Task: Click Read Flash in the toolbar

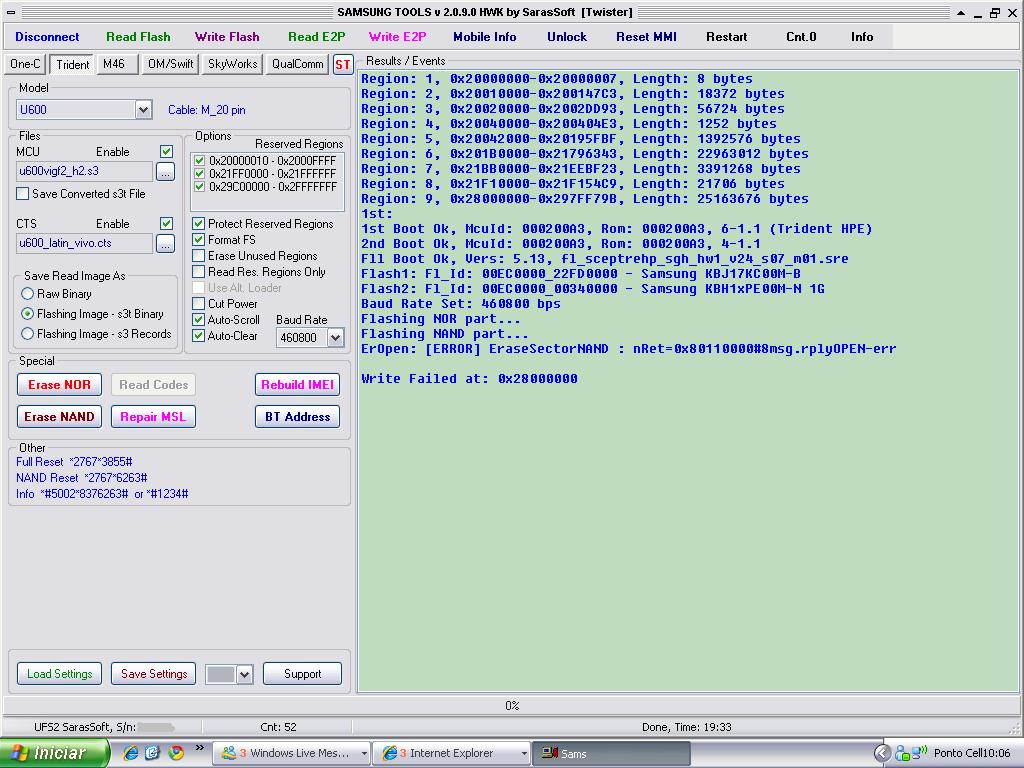Action: click(138, 37)
